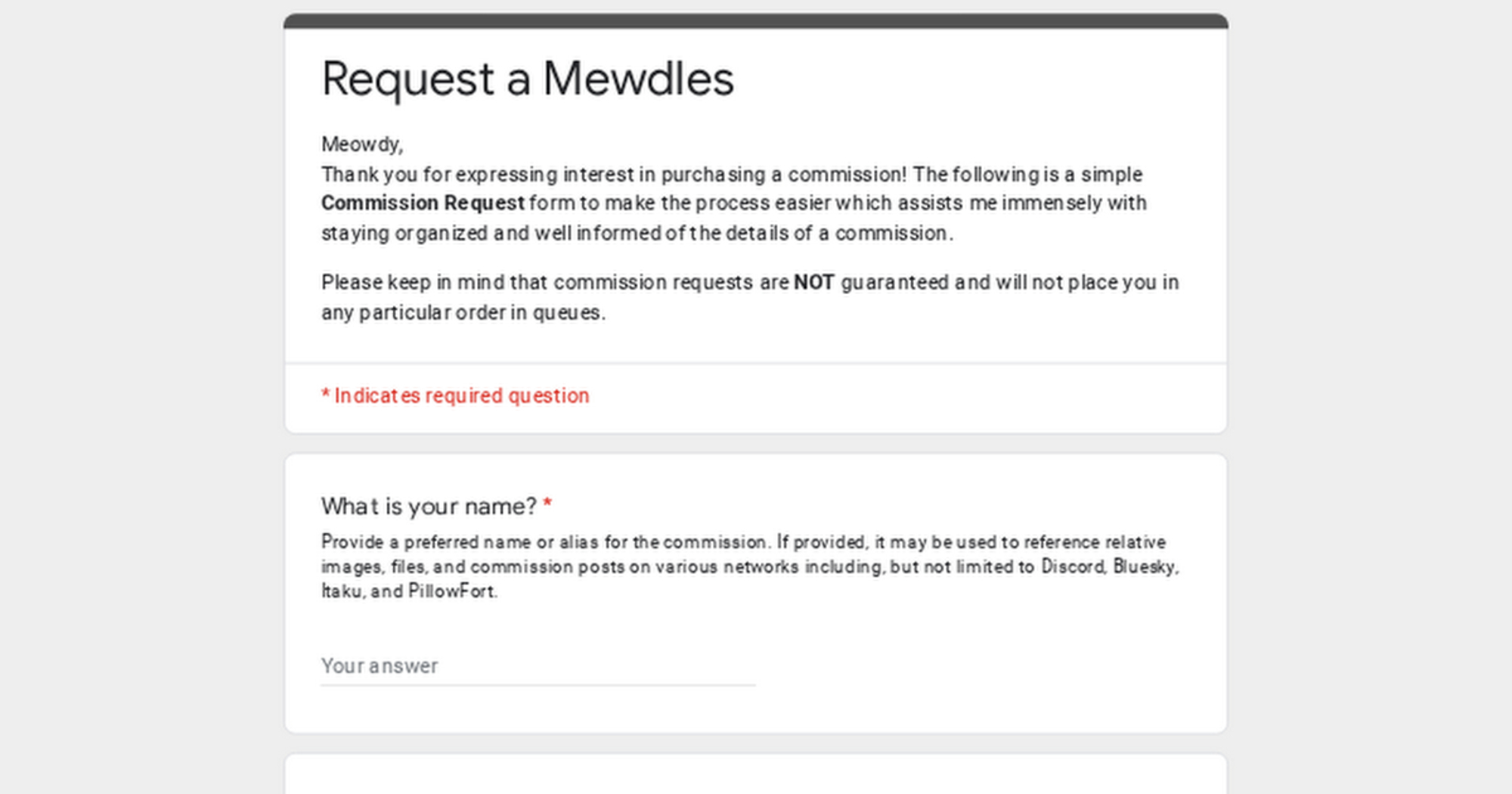Click the "What is your name?" question label
Image resolution: width=1512 pixels, height=794 pixels.
[x=429, y=506]
